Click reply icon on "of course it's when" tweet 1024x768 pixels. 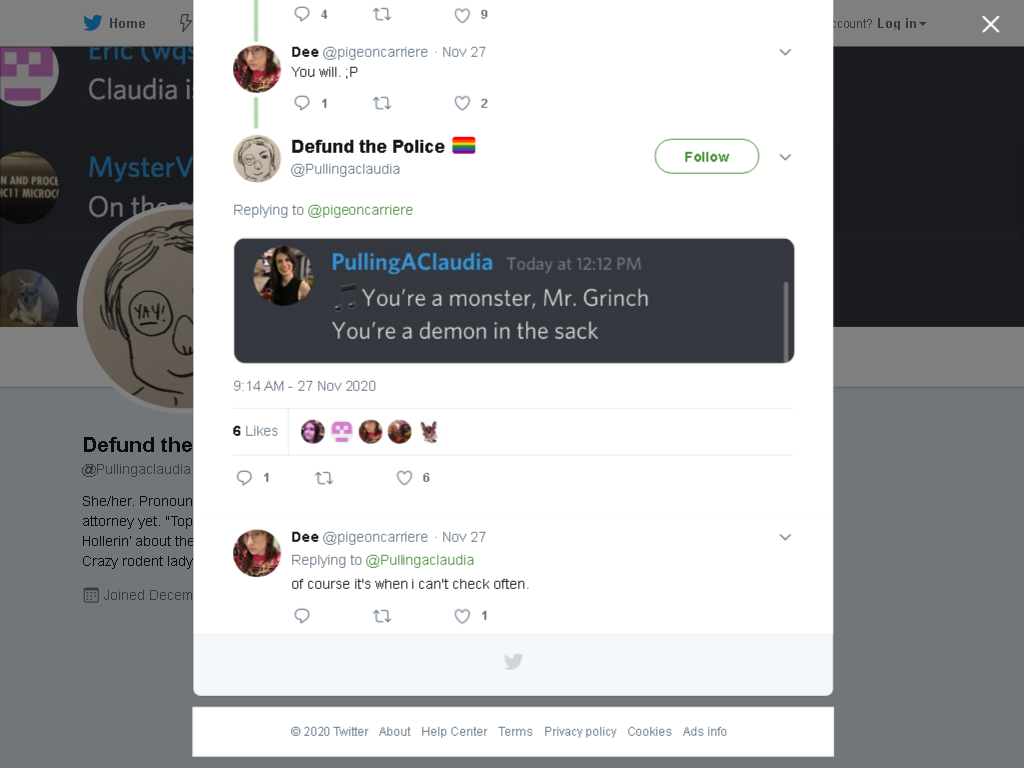[x=302, y=615]
